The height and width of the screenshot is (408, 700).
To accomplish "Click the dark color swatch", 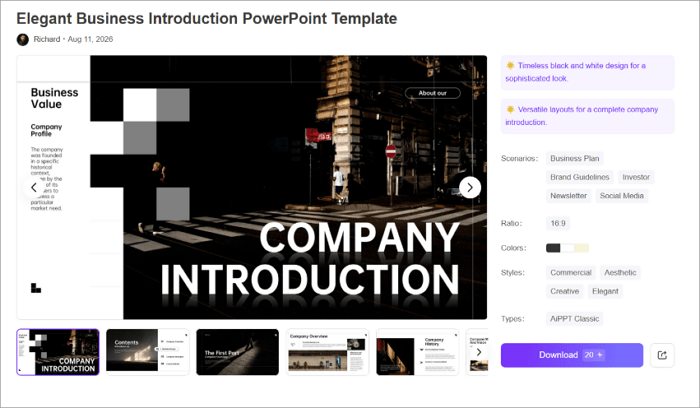I will 553,248.
